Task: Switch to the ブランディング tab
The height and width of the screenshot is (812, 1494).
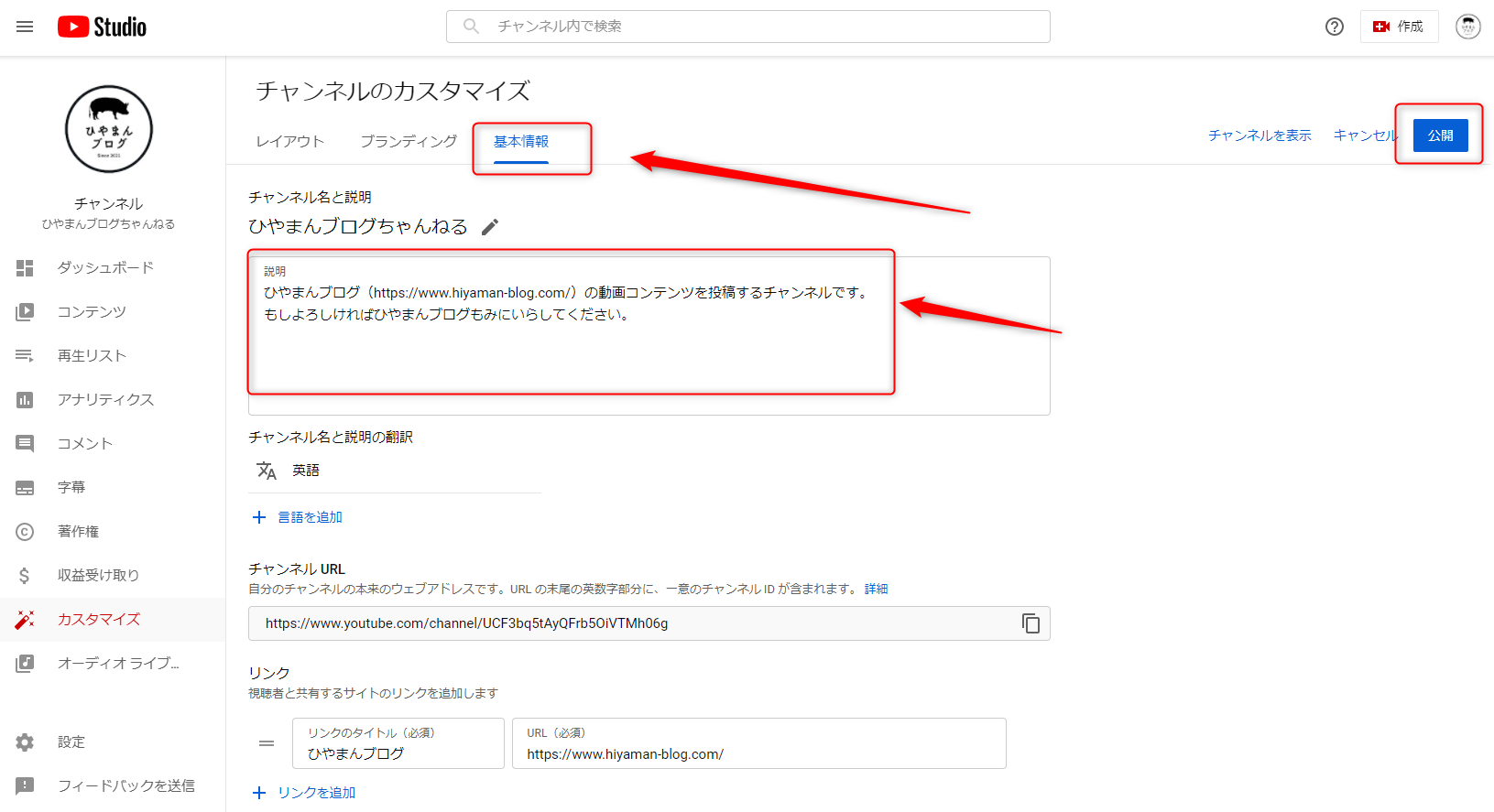Action: tap(409, 141)
